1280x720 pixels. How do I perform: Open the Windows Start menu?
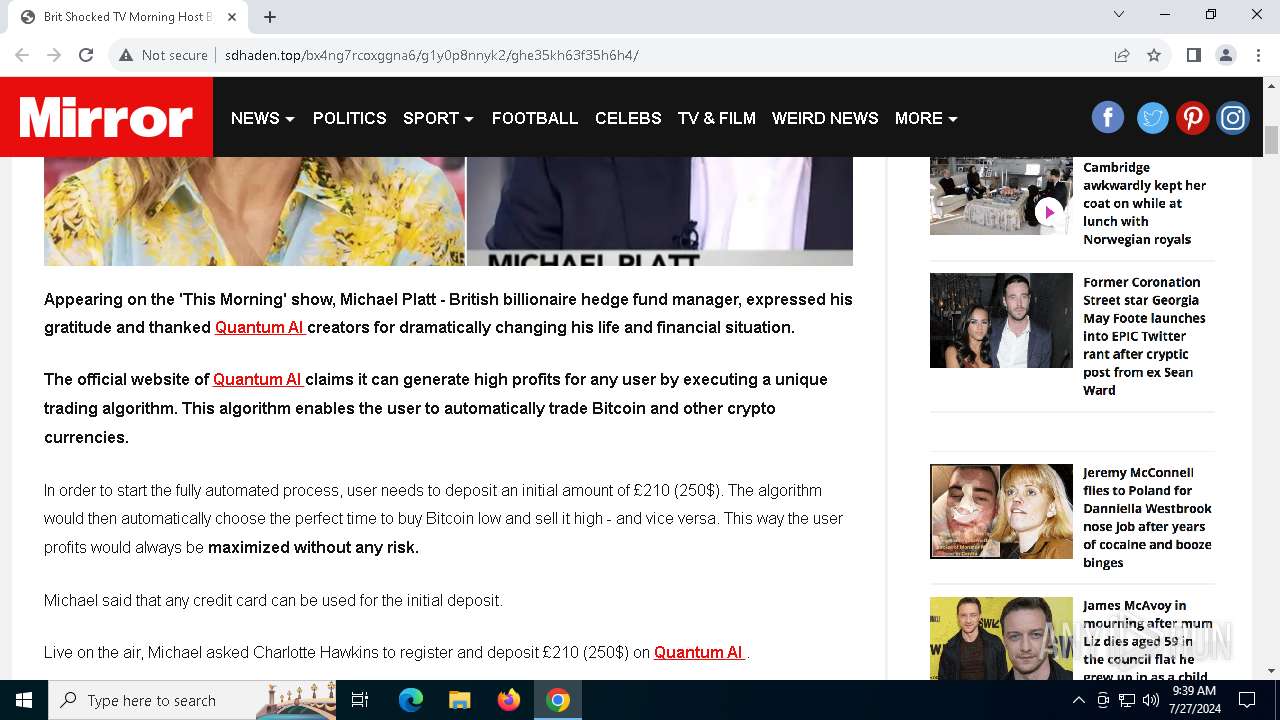click(x=24, y=700)
